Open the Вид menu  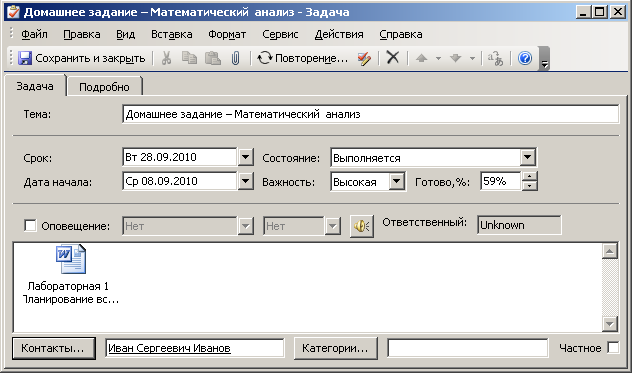125,34
